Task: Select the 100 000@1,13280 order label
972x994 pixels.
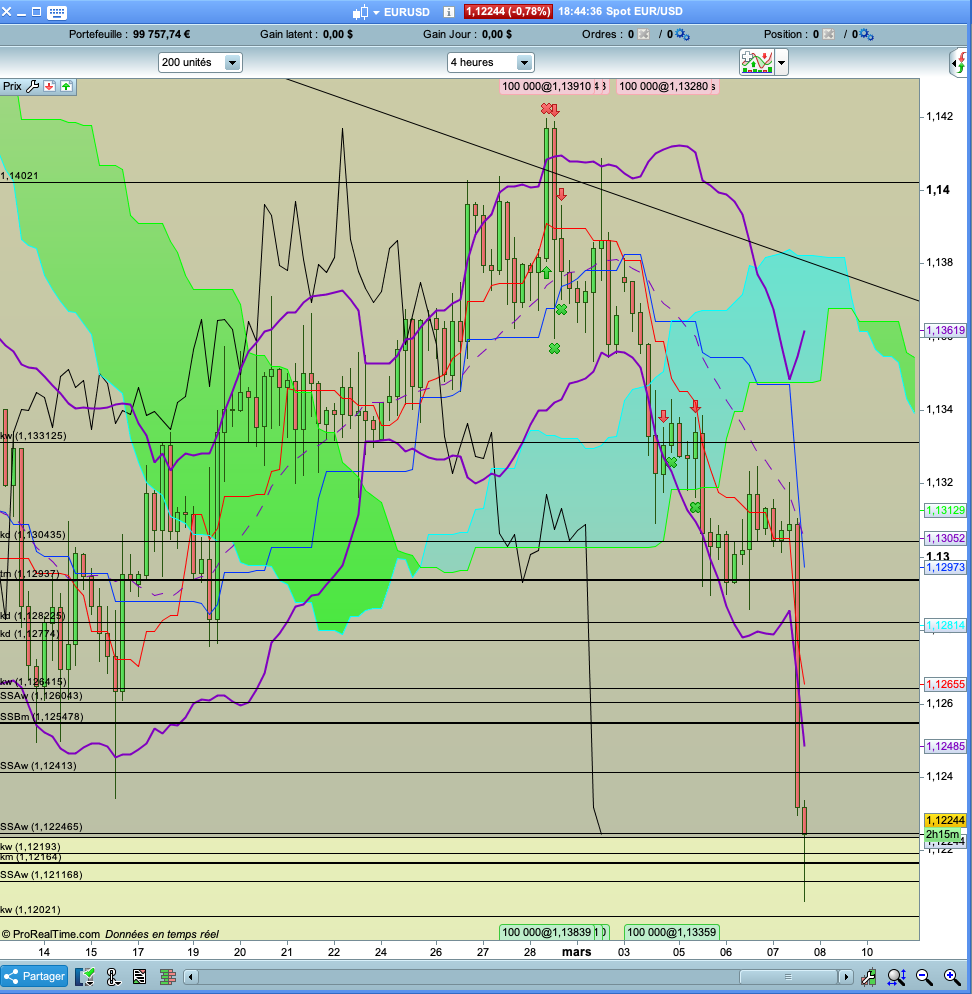Action: pyautogui.click(x=666, y=86)
